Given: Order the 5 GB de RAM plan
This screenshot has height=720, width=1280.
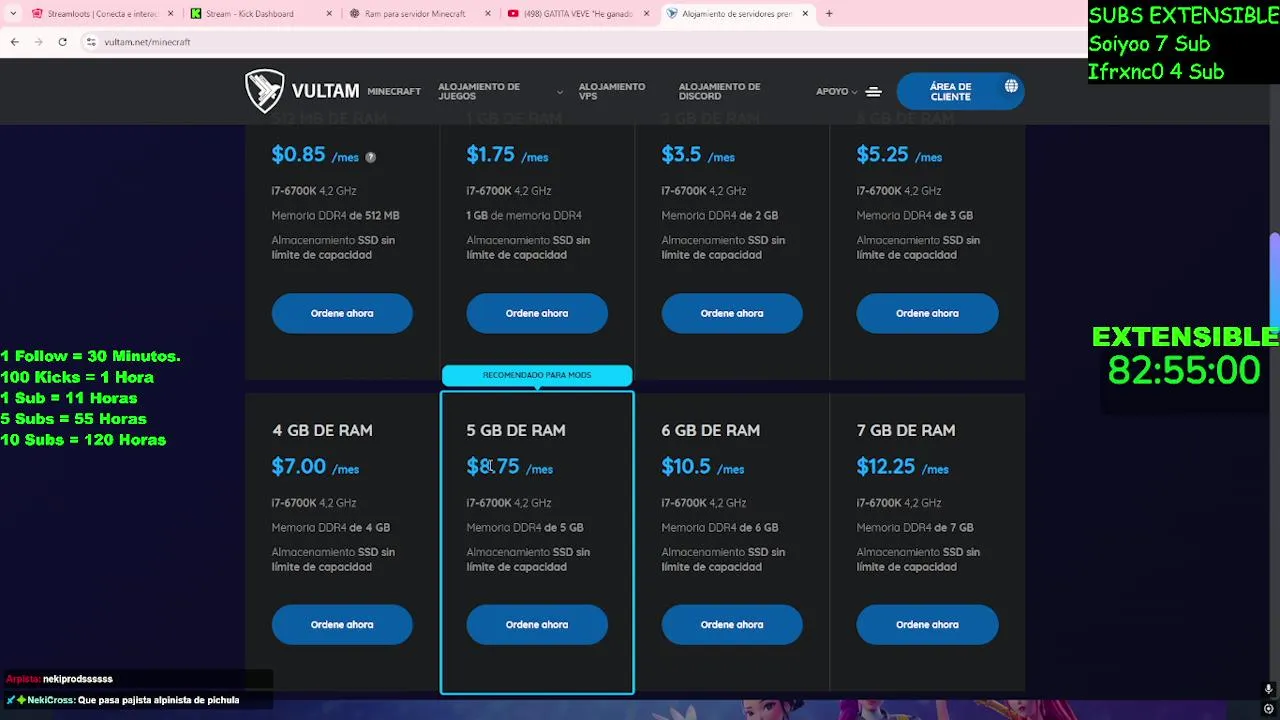Looking at the screenshot, I should (536, 625).
